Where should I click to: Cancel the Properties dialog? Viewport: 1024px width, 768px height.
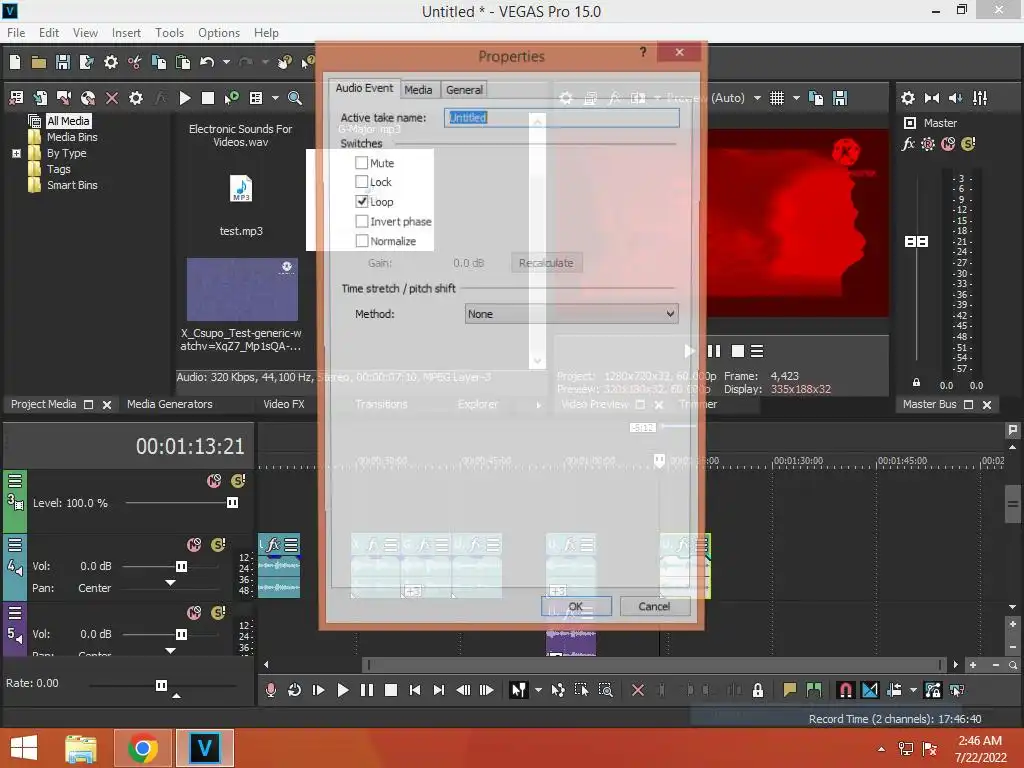coord(654,607)
